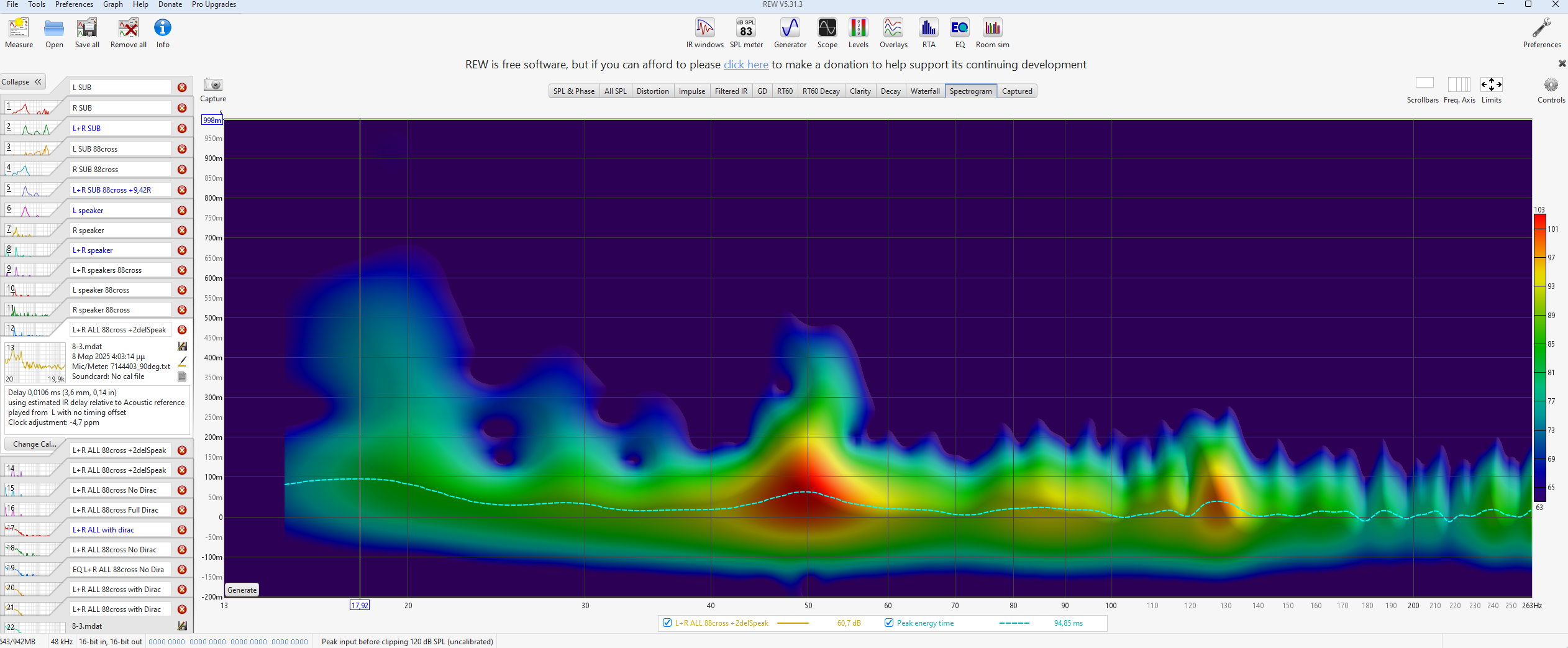
Task: Select the measurement 13 thumbnail graph
Action: click(x=35, y=363)
